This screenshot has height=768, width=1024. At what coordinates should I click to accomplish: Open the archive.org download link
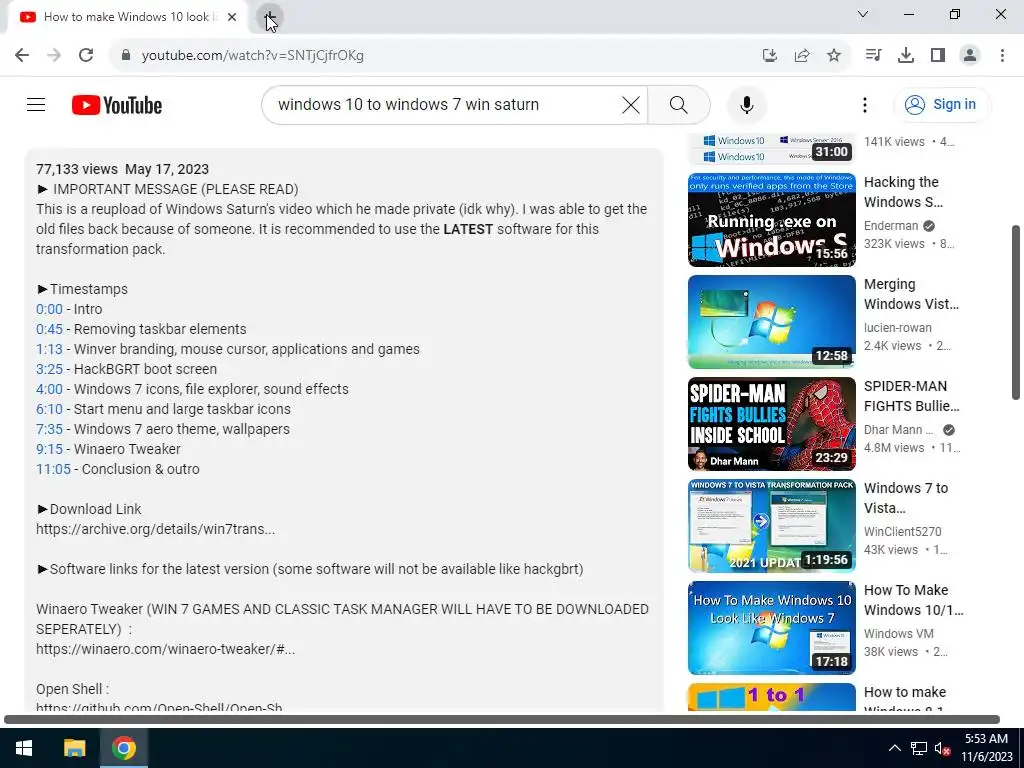pos(155,529)
